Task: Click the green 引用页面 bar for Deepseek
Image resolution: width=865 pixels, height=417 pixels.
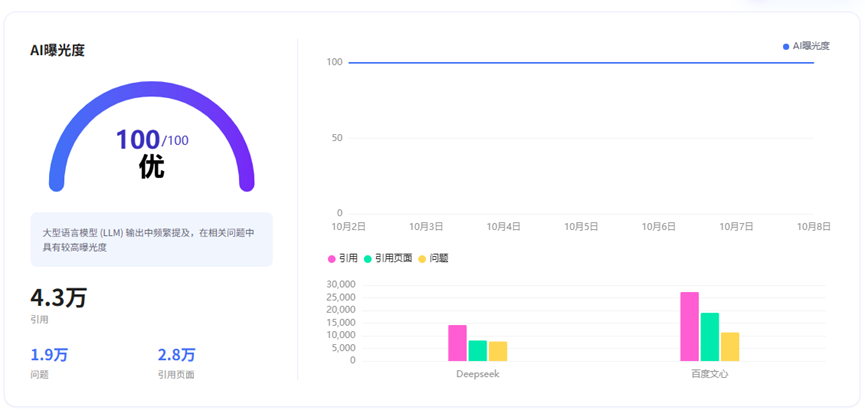Action: tap(478, 351)
